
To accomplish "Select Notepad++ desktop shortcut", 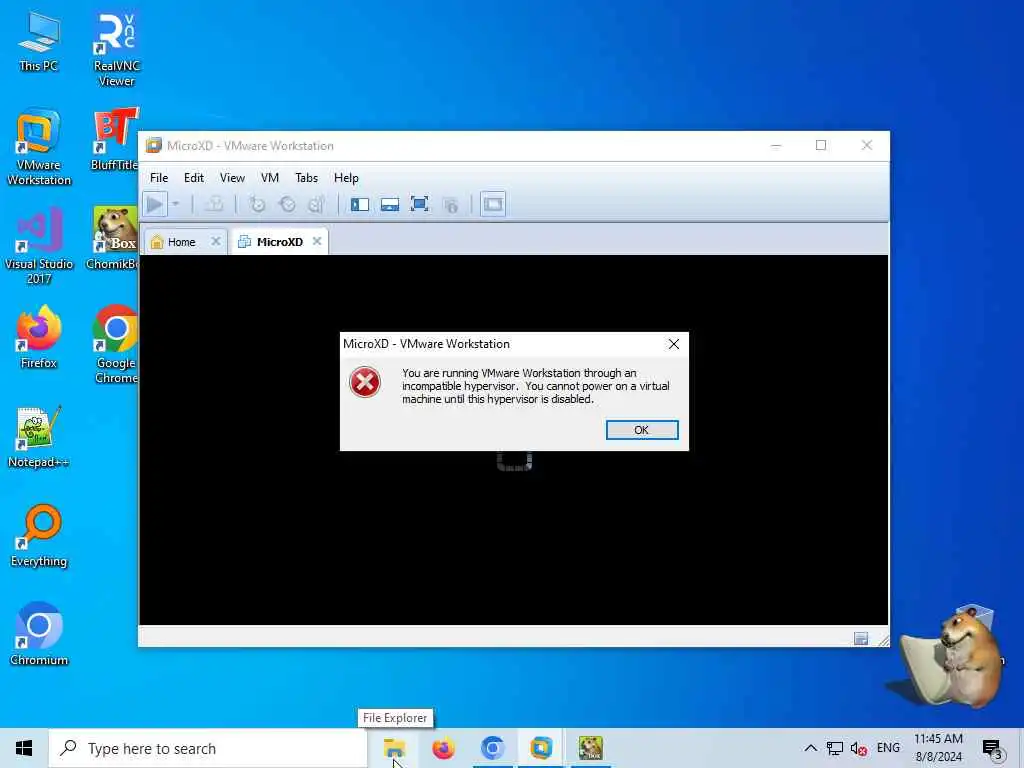I will point(39,437).
